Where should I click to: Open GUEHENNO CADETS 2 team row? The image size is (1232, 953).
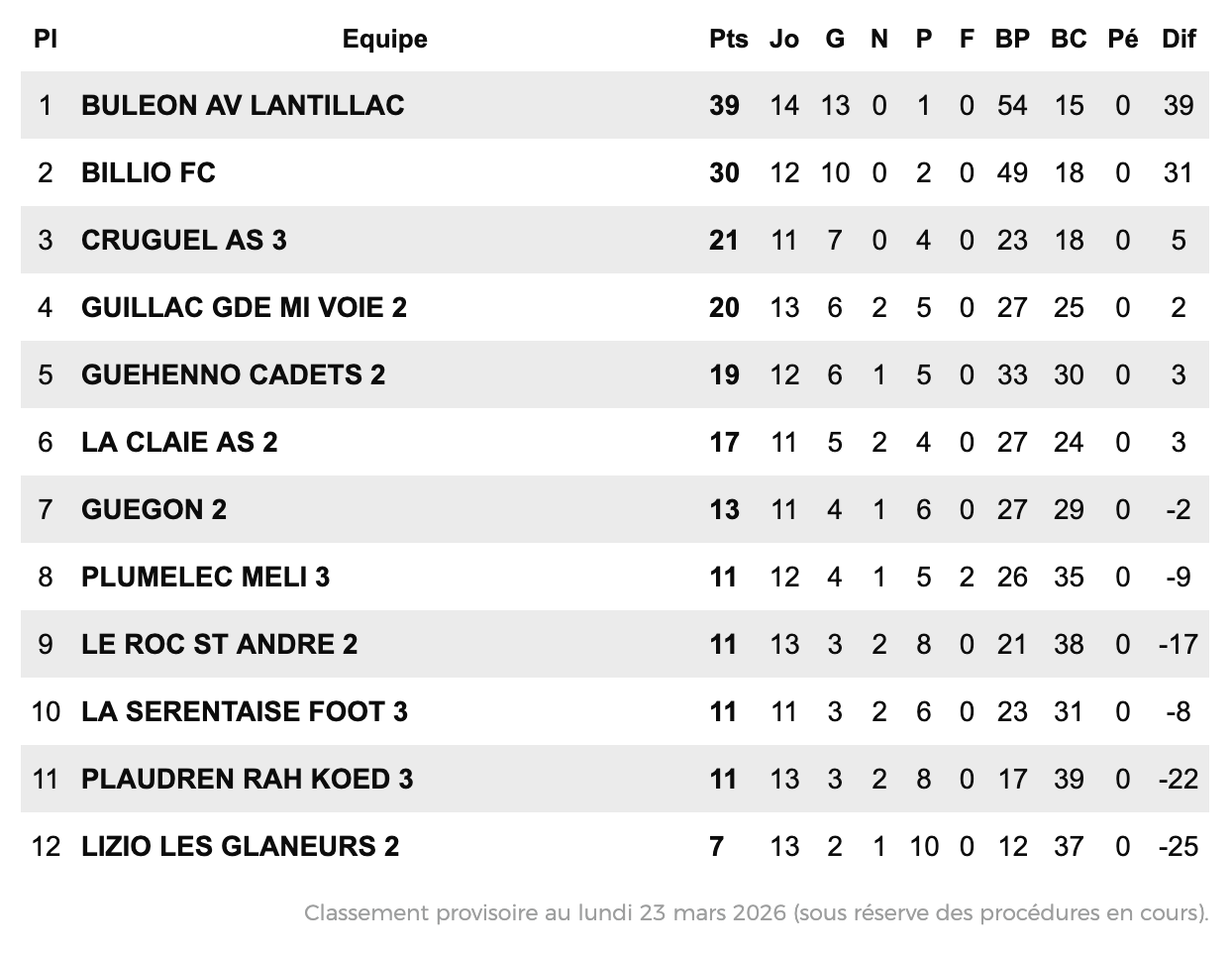point(233,374)
